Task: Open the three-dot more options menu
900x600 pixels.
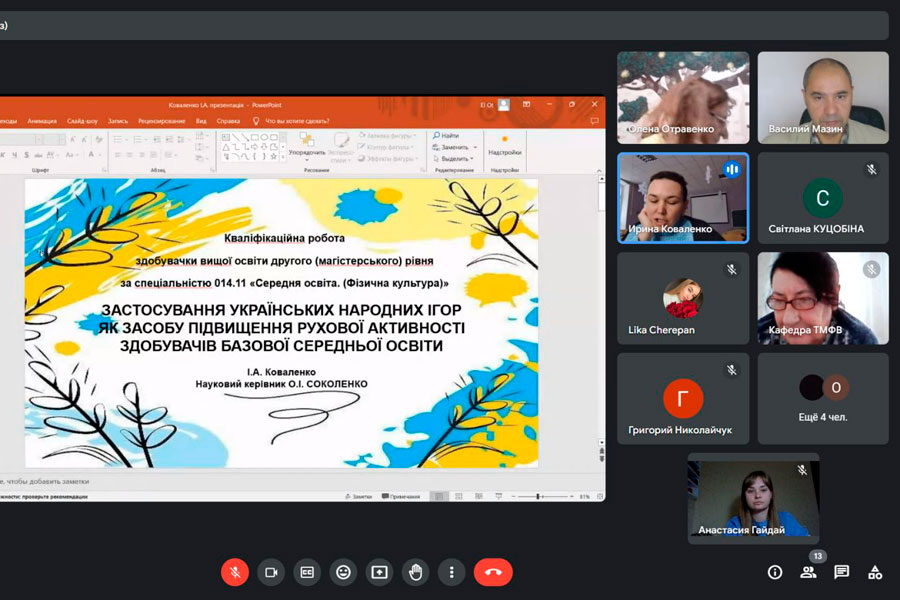Action: point(451,572)
